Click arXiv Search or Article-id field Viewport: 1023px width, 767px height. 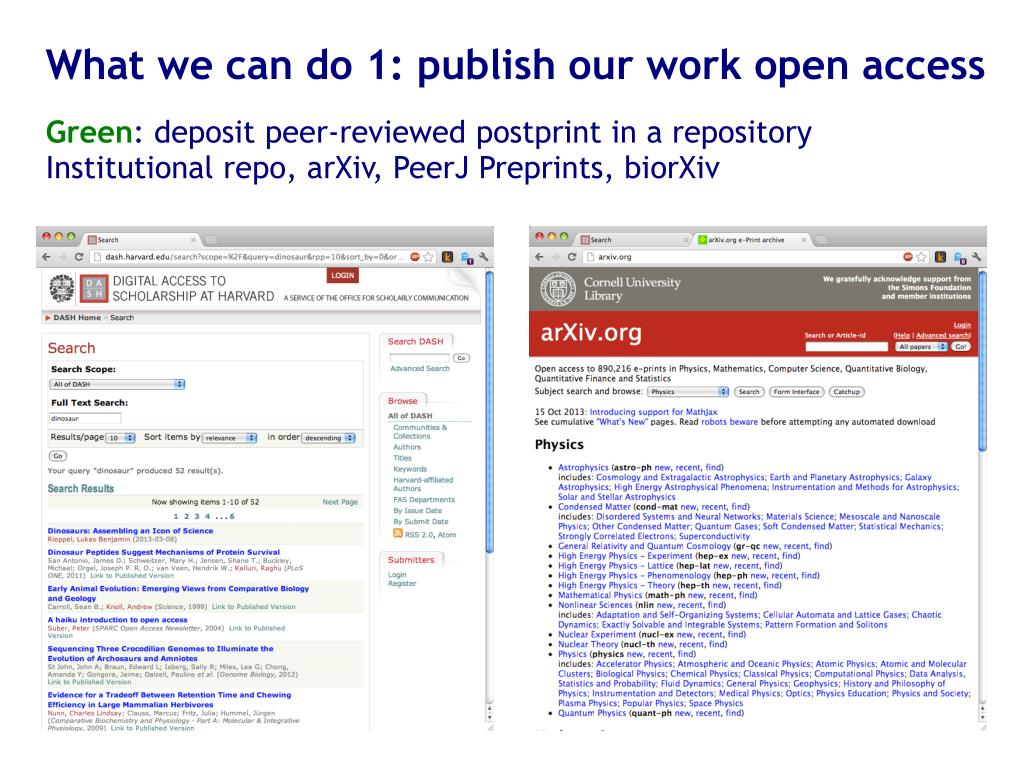click(846, 346)
